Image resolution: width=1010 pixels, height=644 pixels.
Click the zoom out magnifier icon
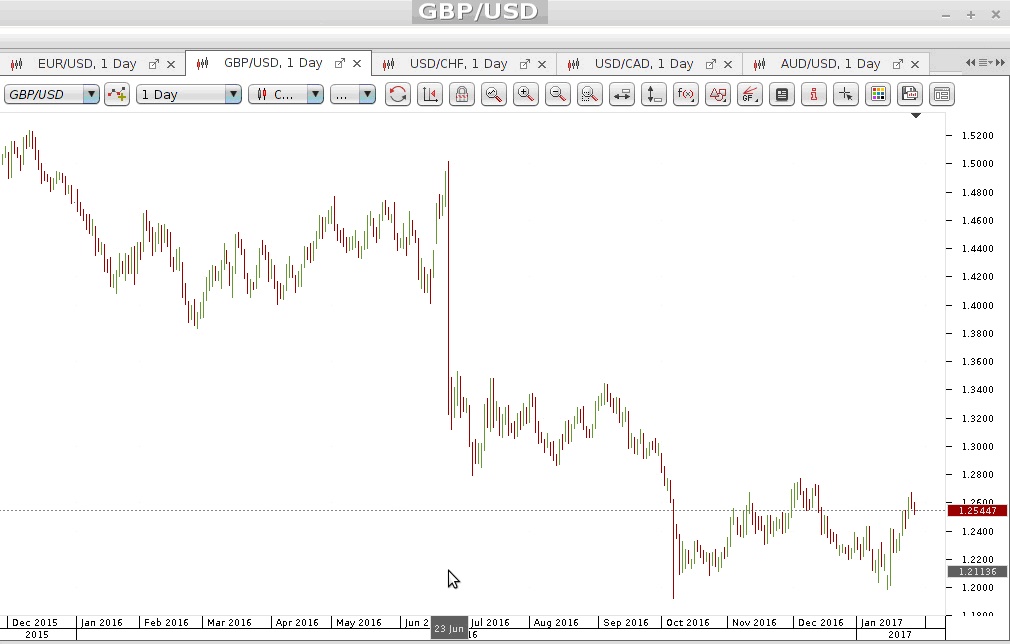[x=558, y=94]
